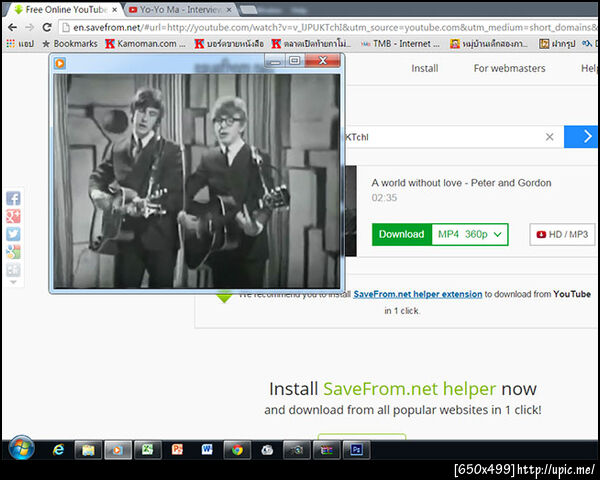
Task: Switch to the Yo-Yo Ma Interview tab
Action: pyautogui.click(x=176, y=10)
